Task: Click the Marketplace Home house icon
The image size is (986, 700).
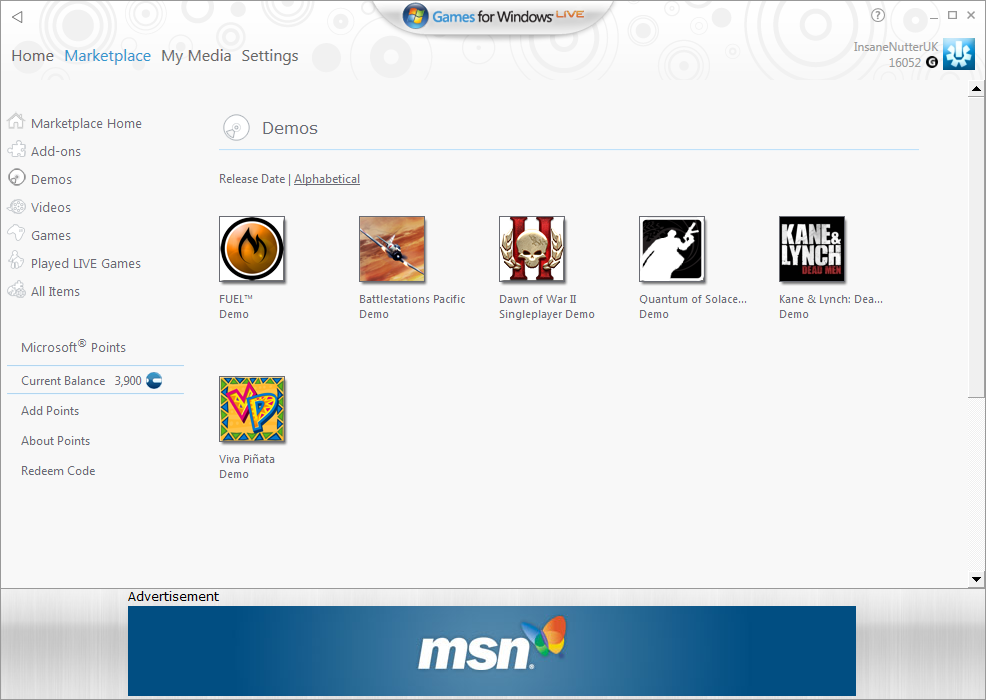Action: click(x=16, y=121)
